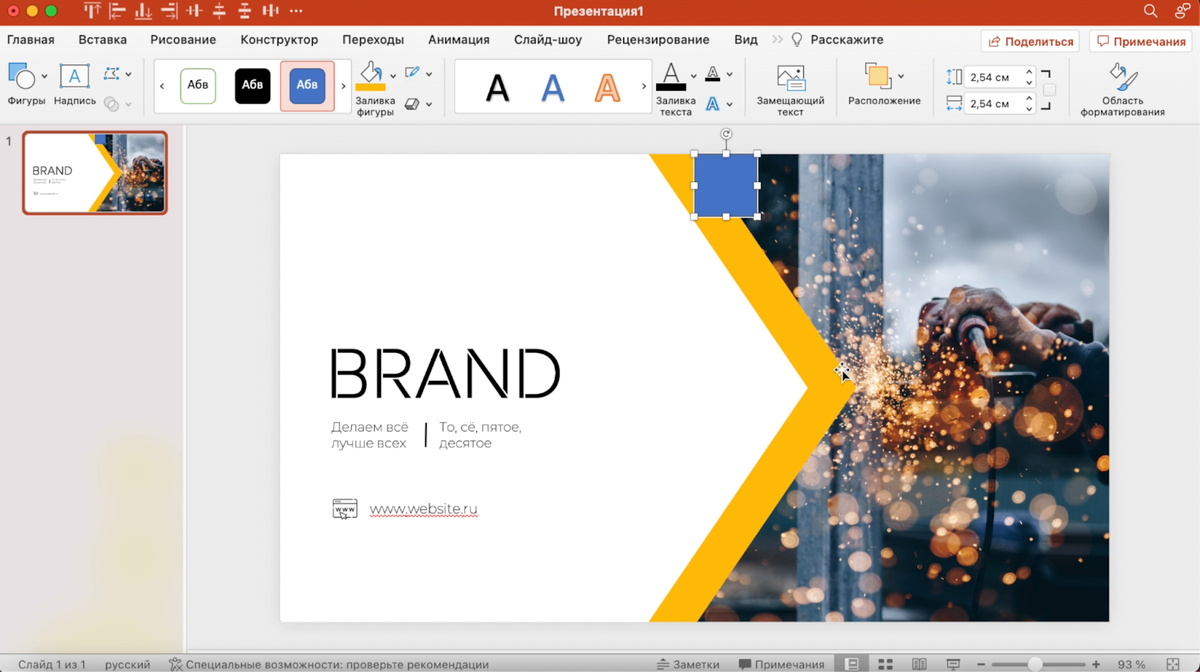Click the text effects blue A icon
The height and width of the screenshot is (672, 1200).
tap(712, 103)
